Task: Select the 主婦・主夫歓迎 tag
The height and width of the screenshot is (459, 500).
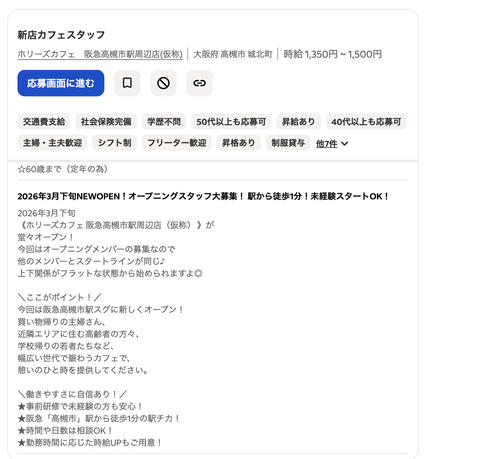Action: pyautogui.click(x=52, y=143)
